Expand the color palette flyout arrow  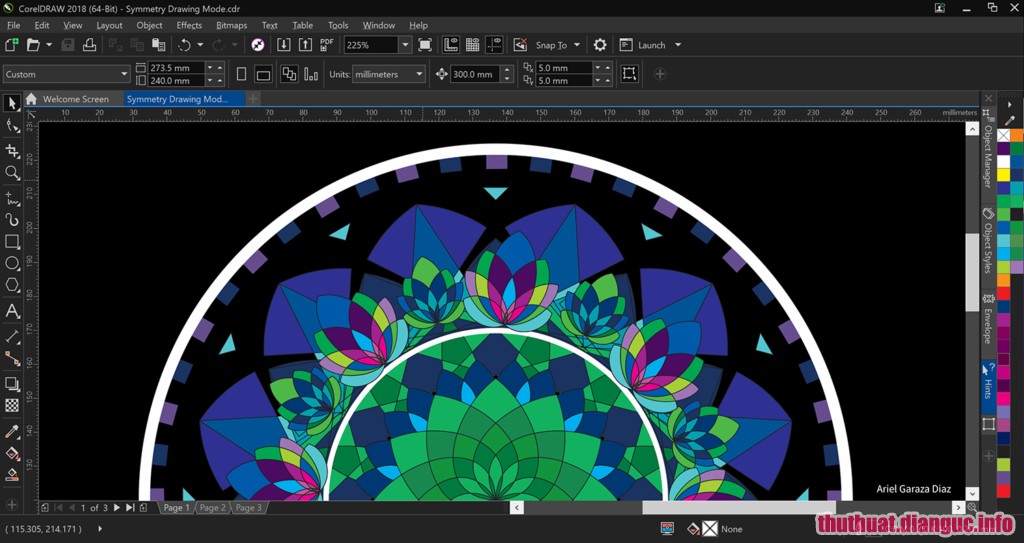1010,105
